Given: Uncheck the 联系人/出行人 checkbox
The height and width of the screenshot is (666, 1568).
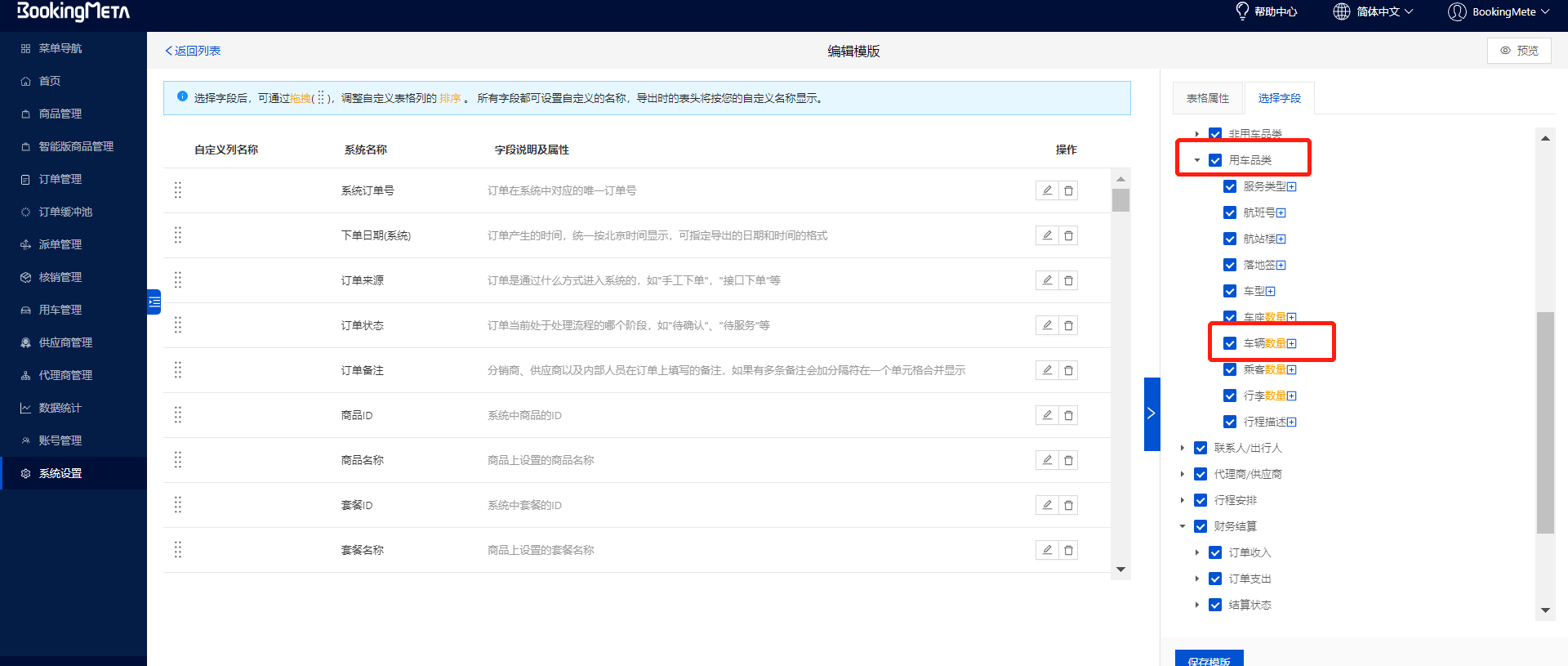Looking at the screenshot, I should 1200,448.
